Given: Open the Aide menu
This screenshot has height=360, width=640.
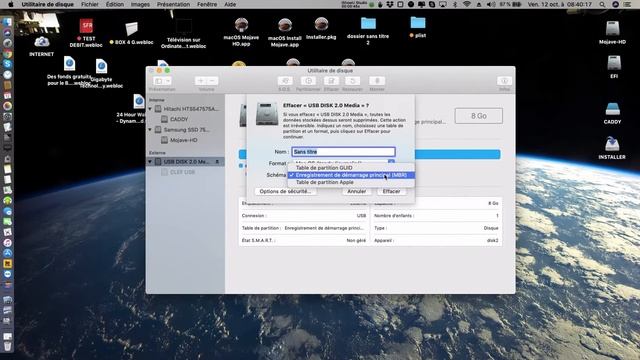Looking at the screenshot, I should (x=230, y=4).
